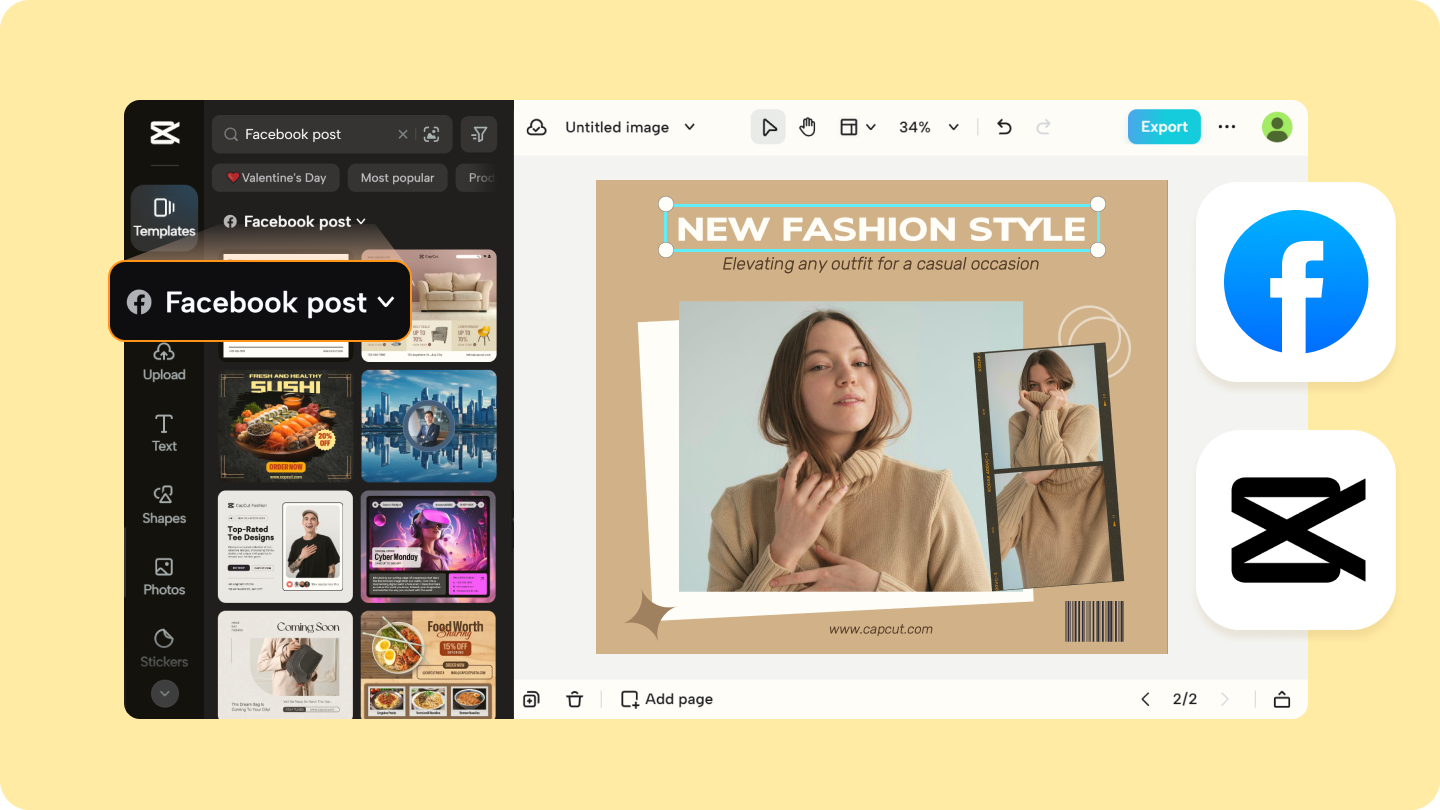Switch to the Text sidebar tab

(164, 433)
